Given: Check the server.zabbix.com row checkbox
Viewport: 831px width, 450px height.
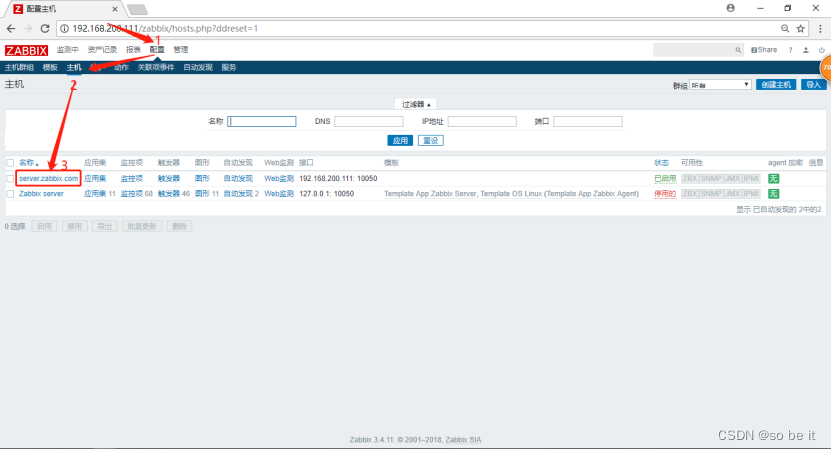Looking at the screenshot, I should pyautogui.click(x=10, y=179).
